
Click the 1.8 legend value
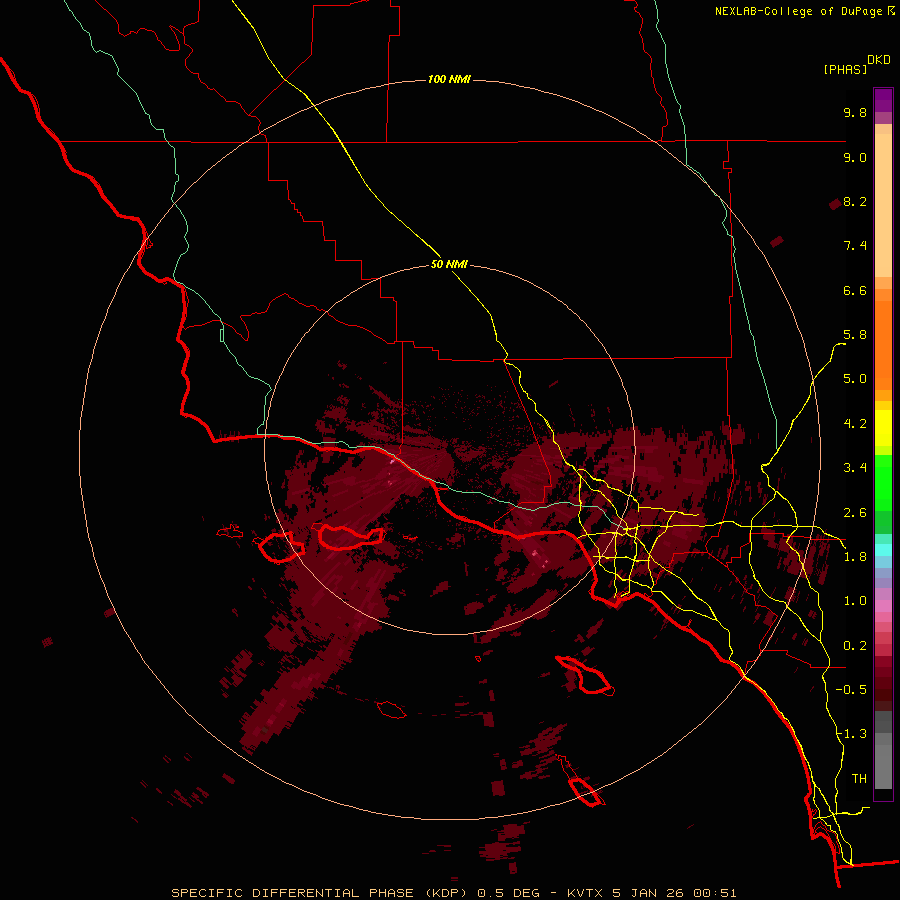855,557
